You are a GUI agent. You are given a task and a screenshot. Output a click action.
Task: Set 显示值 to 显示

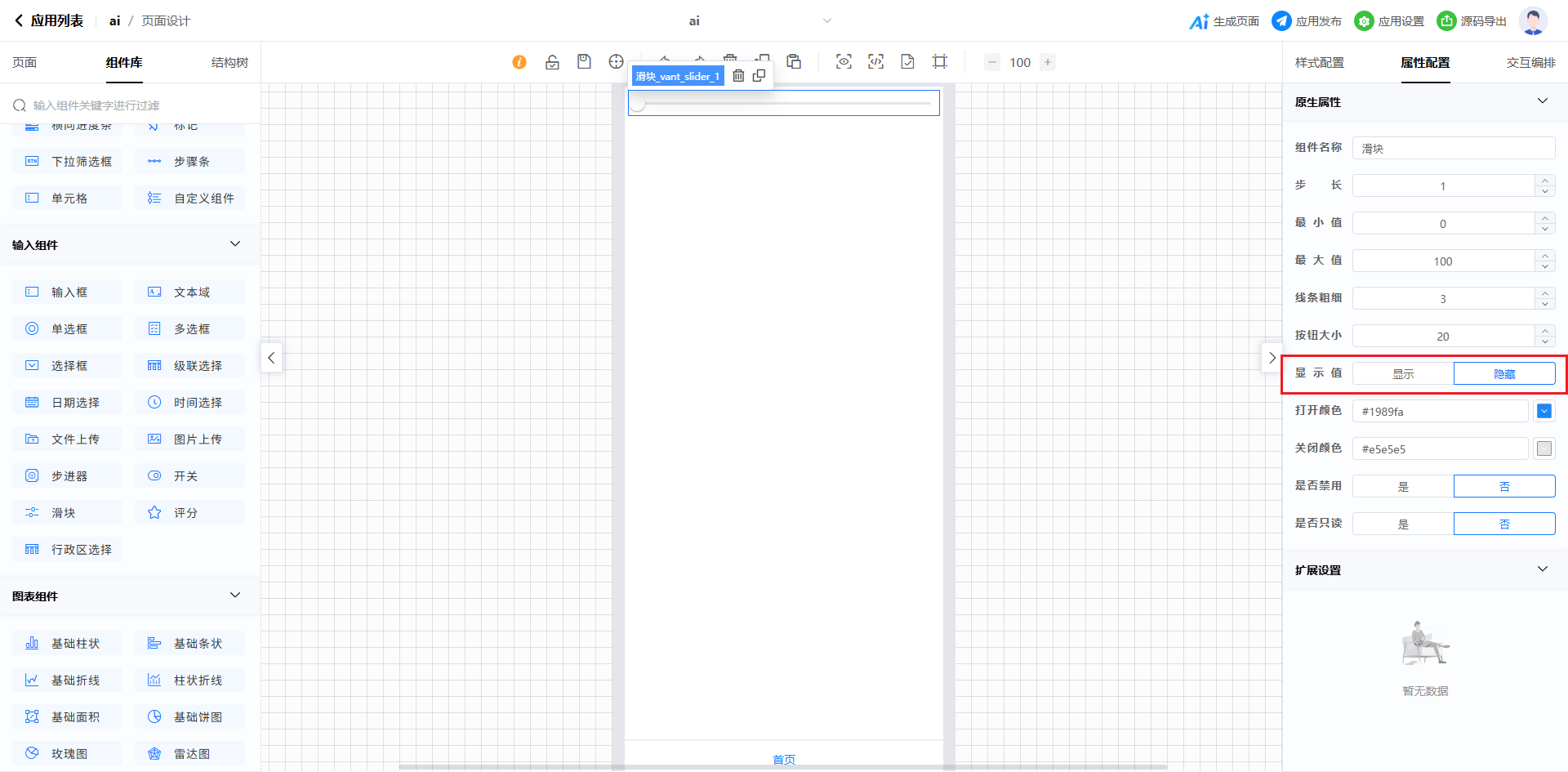(x=1403, y=373)
